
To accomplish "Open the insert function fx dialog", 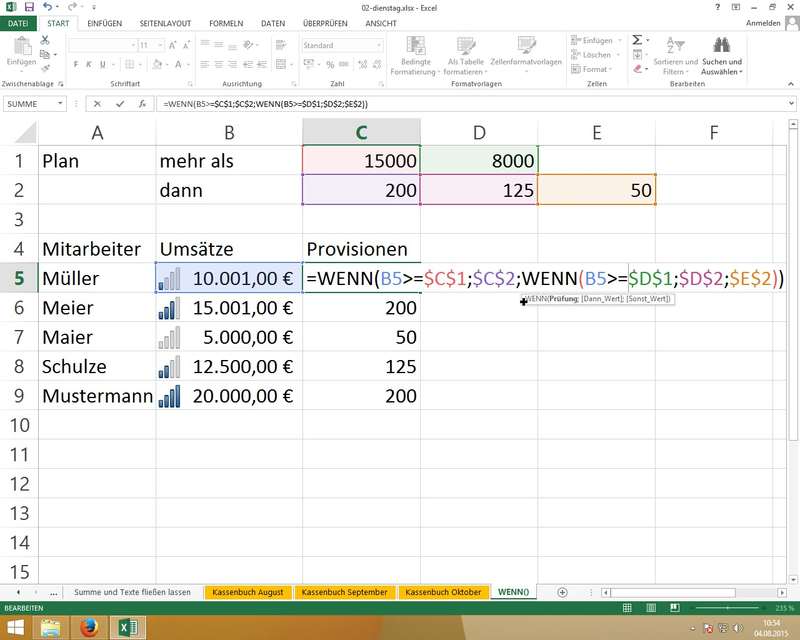I will coord(142,103).
